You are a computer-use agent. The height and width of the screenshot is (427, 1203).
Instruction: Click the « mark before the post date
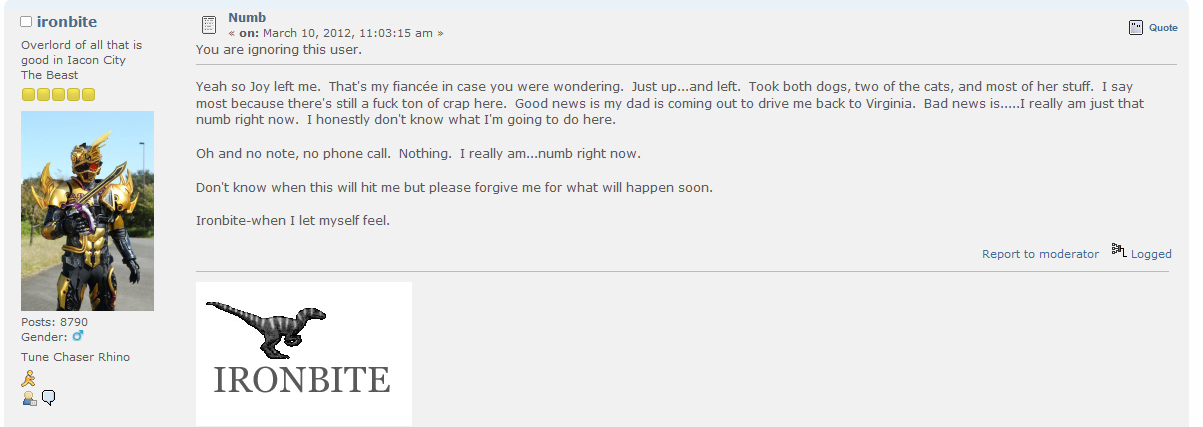[x=232, y=33]
